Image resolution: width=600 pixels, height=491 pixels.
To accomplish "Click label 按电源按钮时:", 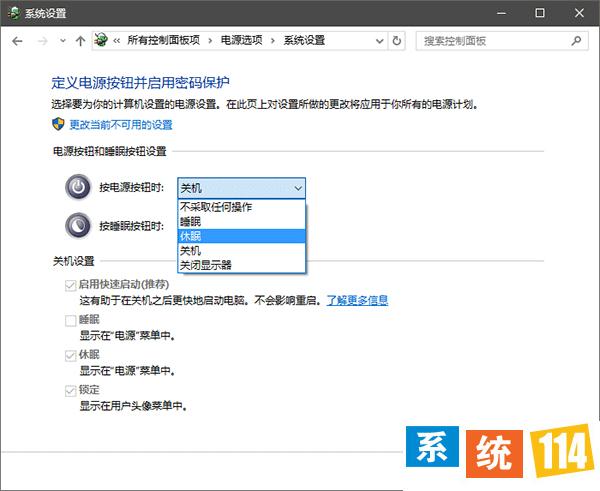I will coord(131,188).
